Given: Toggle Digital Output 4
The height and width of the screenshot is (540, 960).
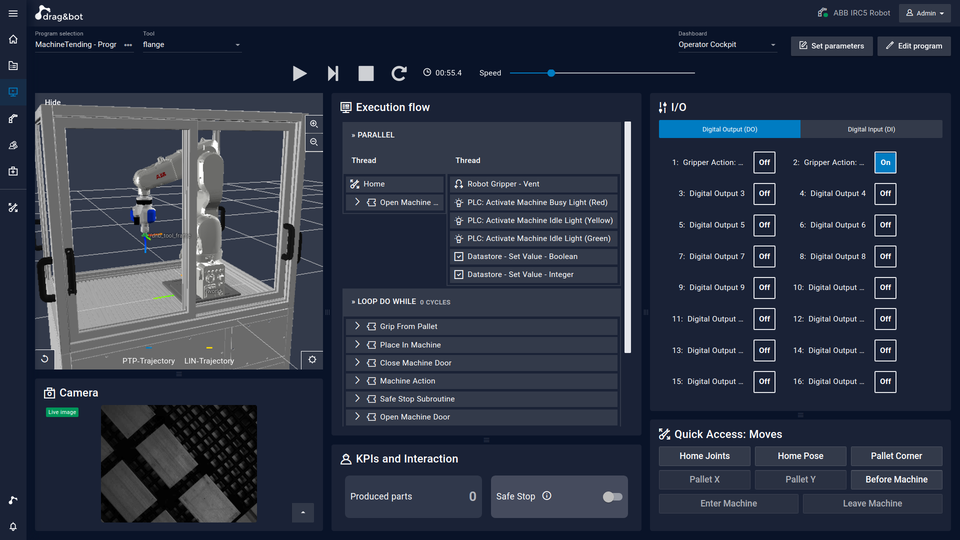Looking at the screenshot, I should tap(885, 193).
